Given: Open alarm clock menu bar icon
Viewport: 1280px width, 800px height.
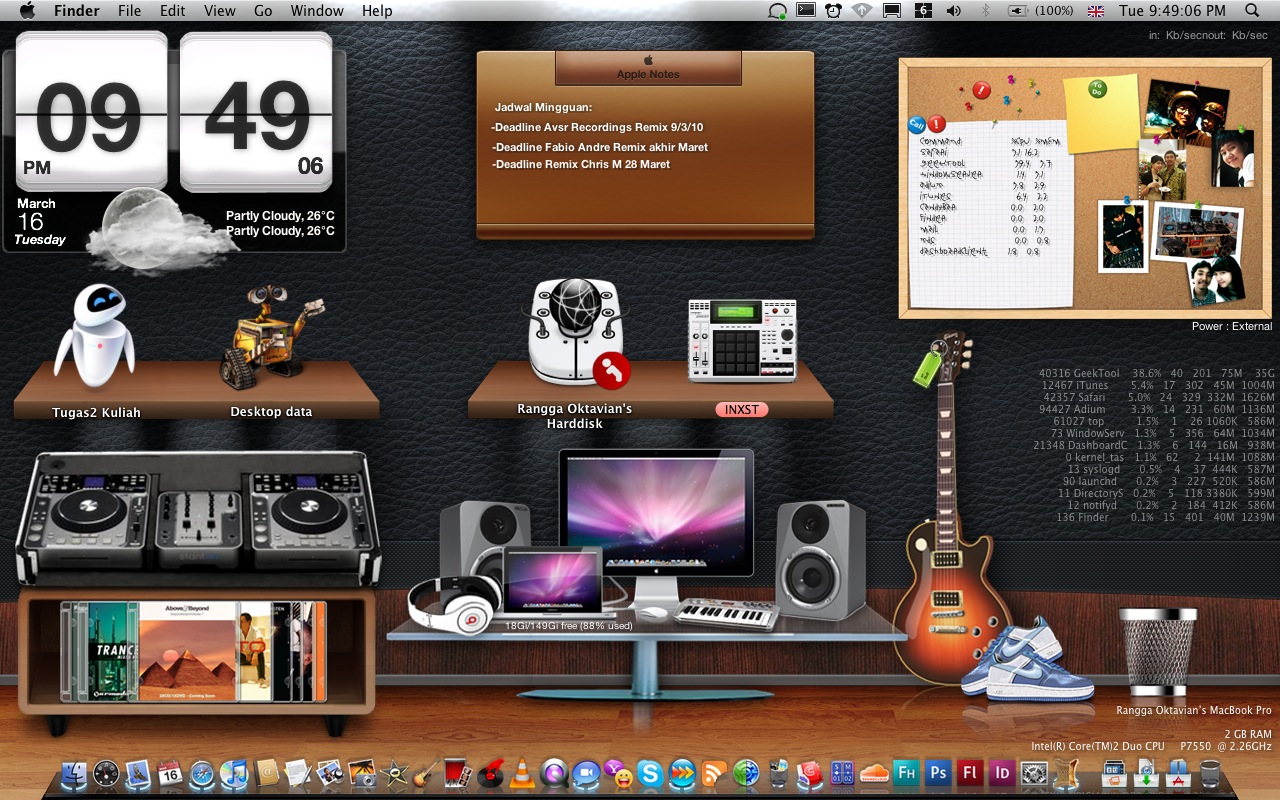Looking at the screenshot, I should tap(833, 11).
